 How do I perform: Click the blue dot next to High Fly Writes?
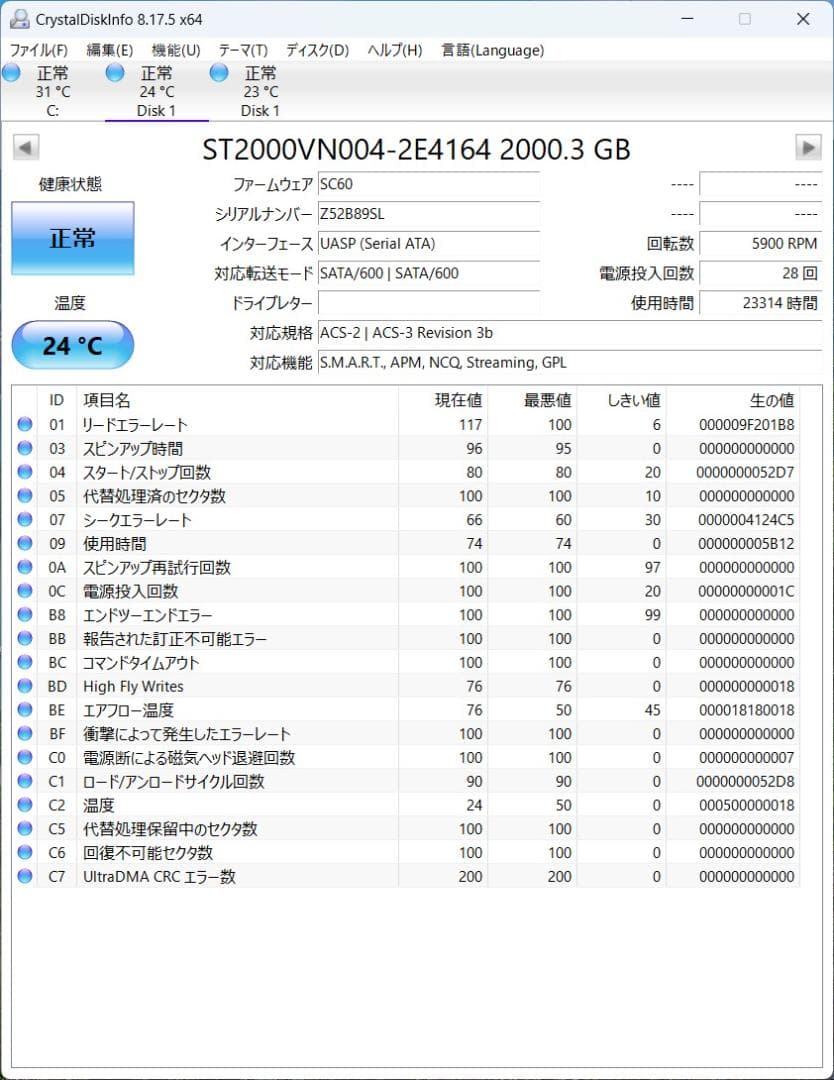tap(25, 686)
